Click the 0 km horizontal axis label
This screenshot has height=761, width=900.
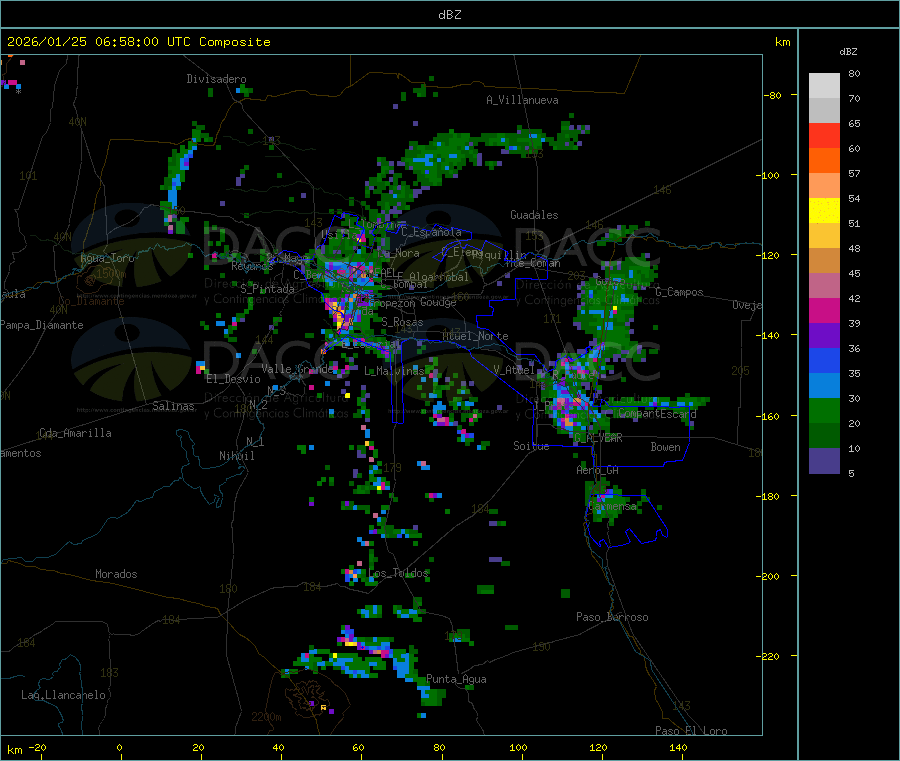pos(119,748)
